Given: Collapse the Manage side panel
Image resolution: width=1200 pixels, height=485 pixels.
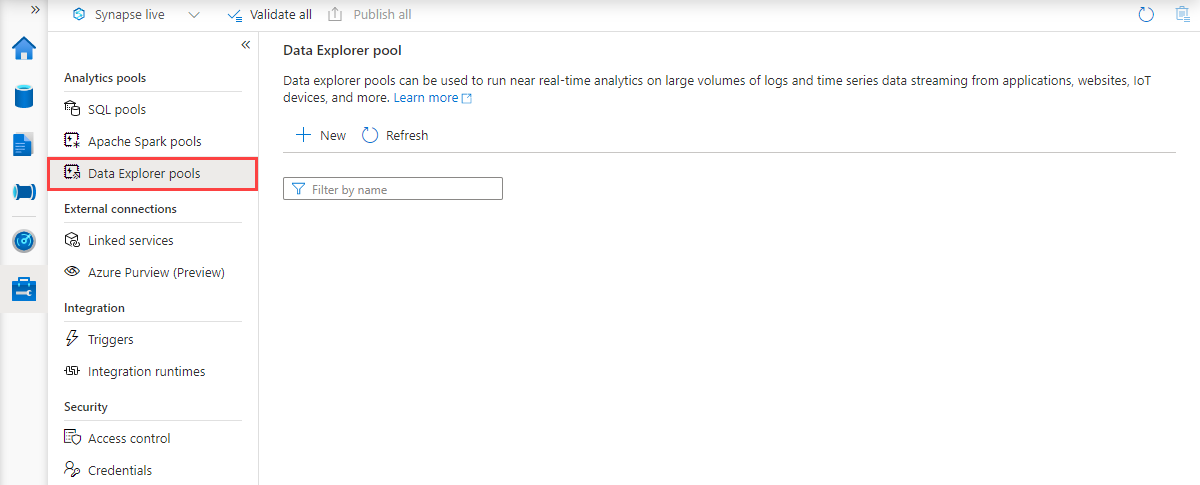Looking at the screenshot, I should pos(246,45).
